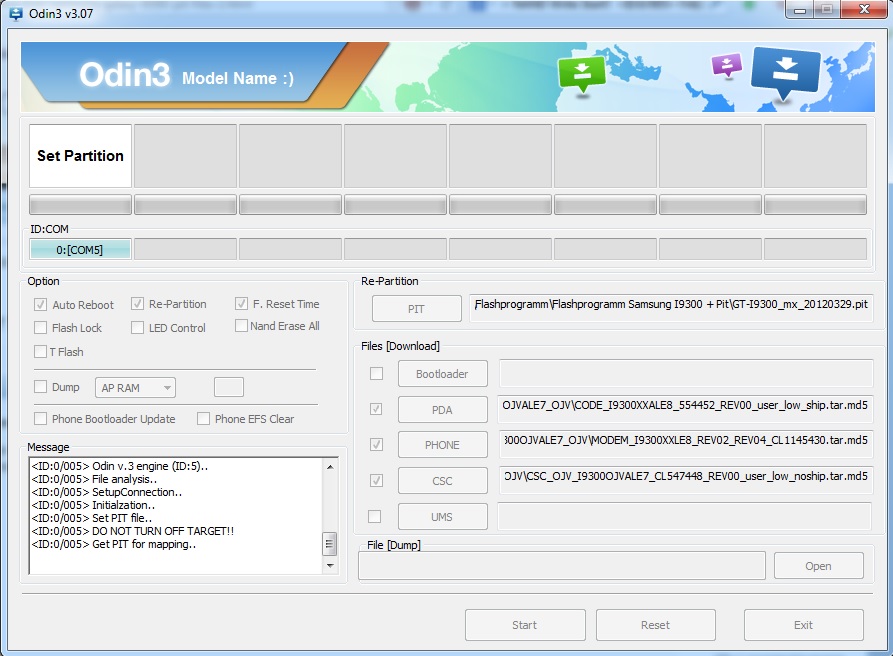Click 'Odin v.3 engine (ID:5)..' log line
The image size is (893, 656).
120,466
